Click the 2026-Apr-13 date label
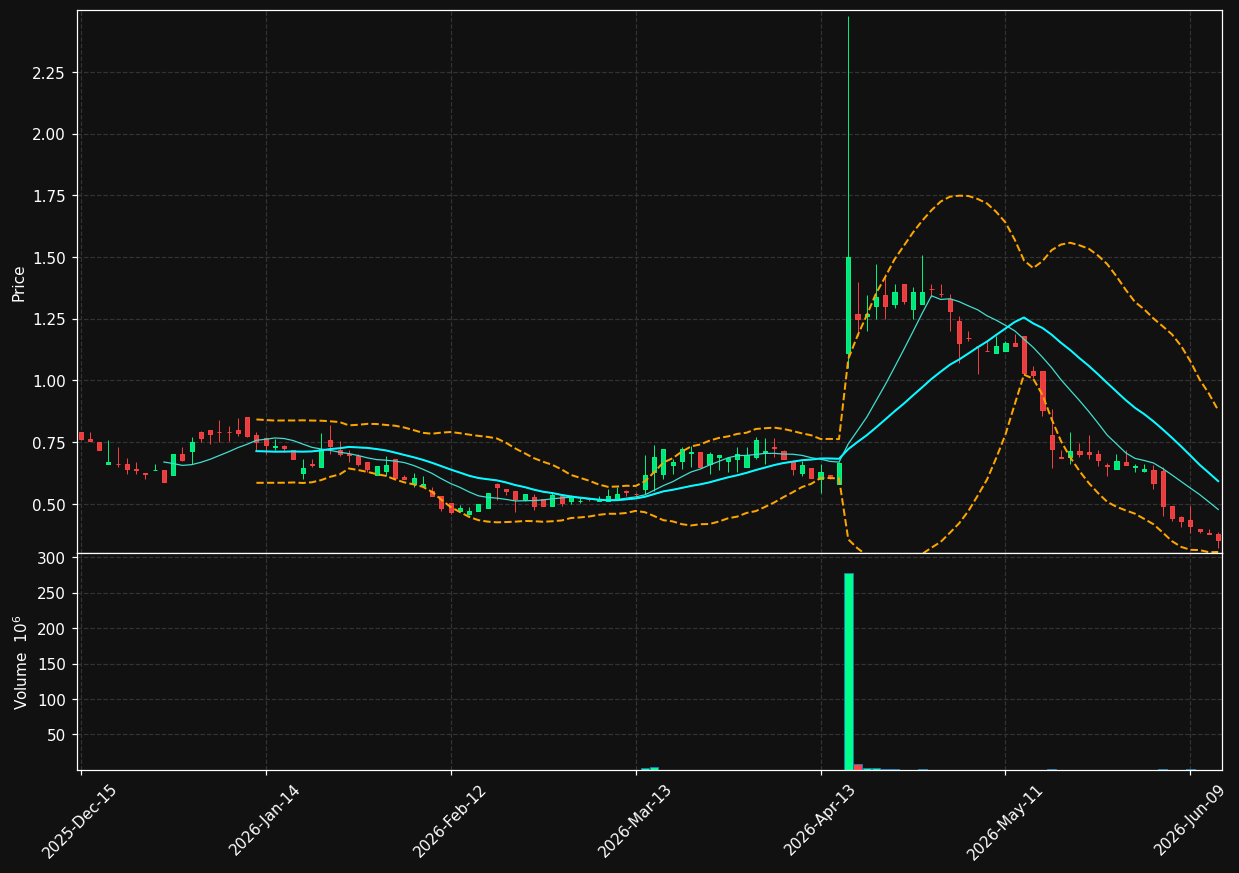This screenshot has height=873, width=1239. pos(819,821)
